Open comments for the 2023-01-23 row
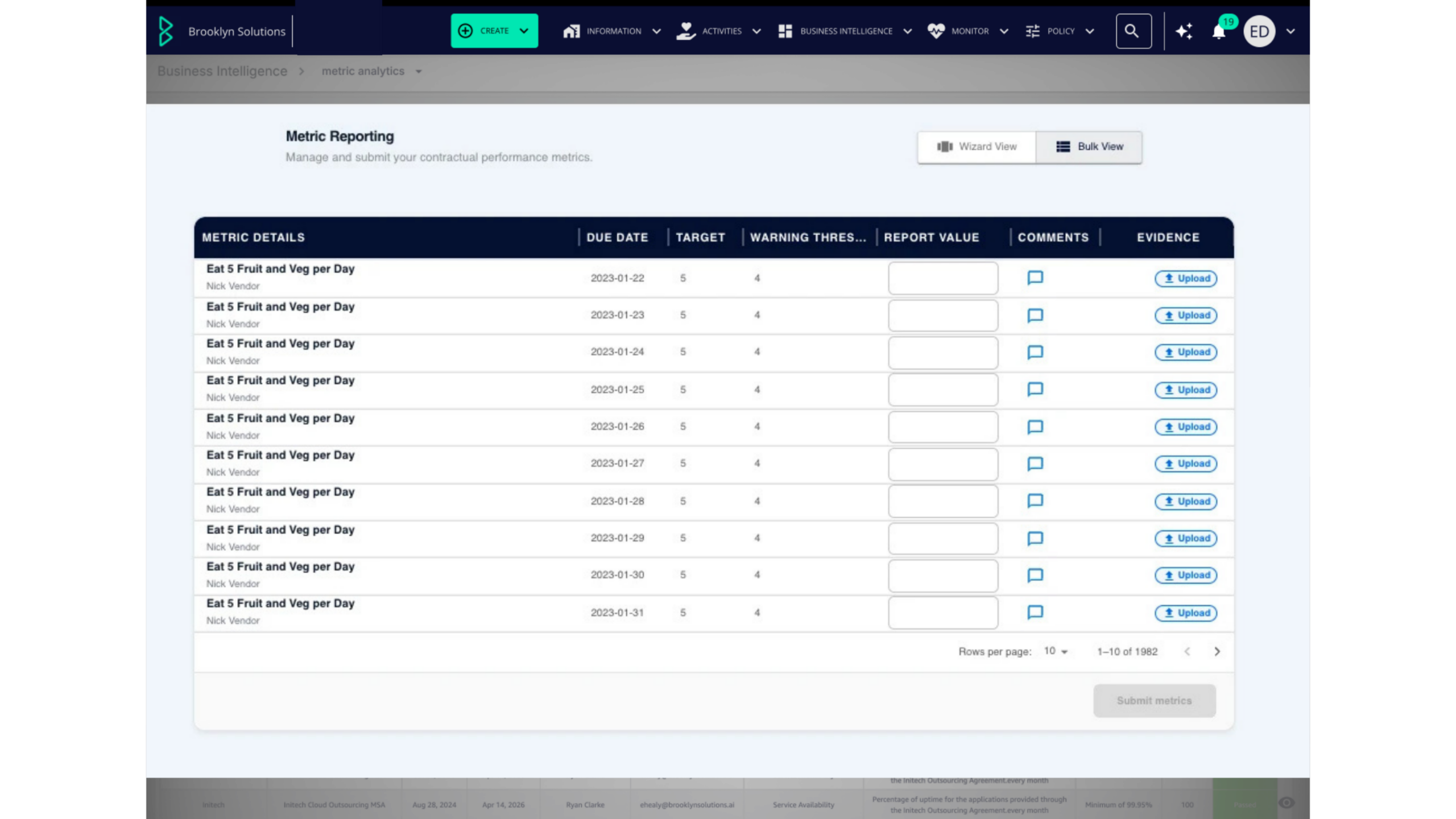 [x=1035, y=315]
